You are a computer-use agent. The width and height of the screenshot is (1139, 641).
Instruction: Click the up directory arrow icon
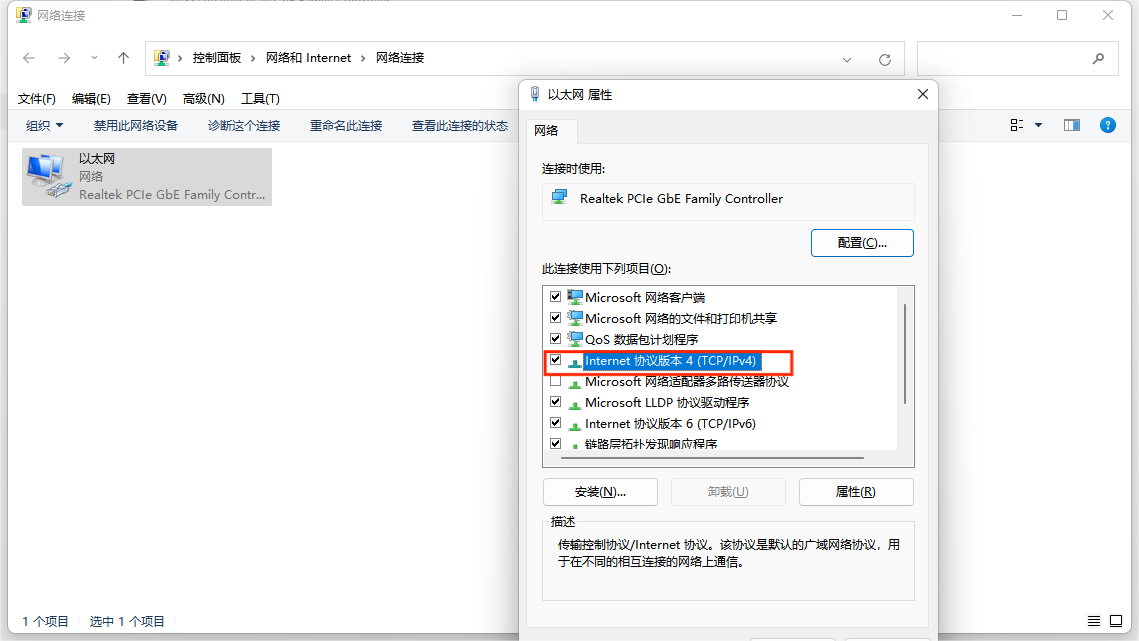(x=123, y=58)
